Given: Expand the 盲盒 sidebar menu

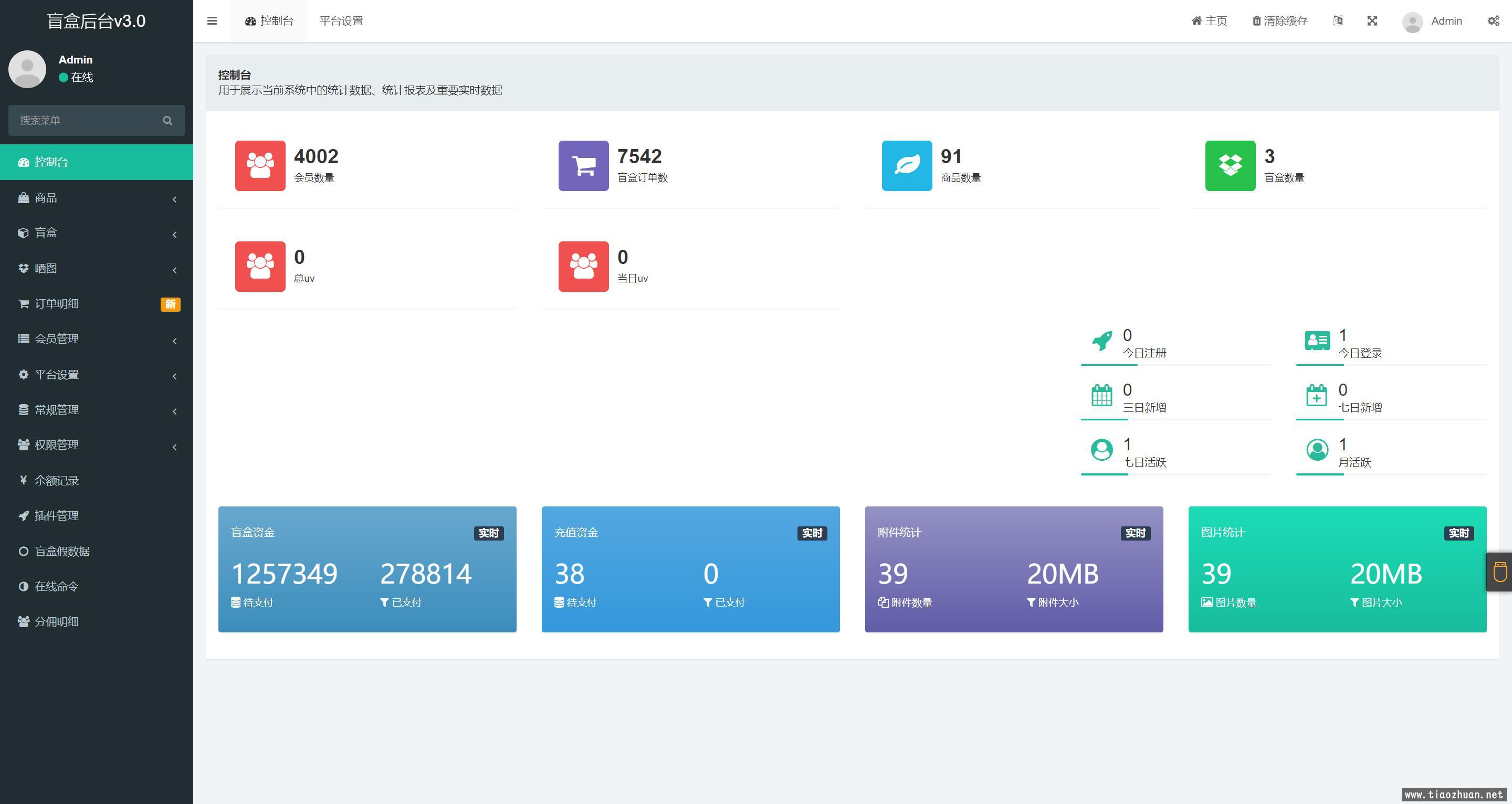Looking at the screenshot, I should click(96, 233).
